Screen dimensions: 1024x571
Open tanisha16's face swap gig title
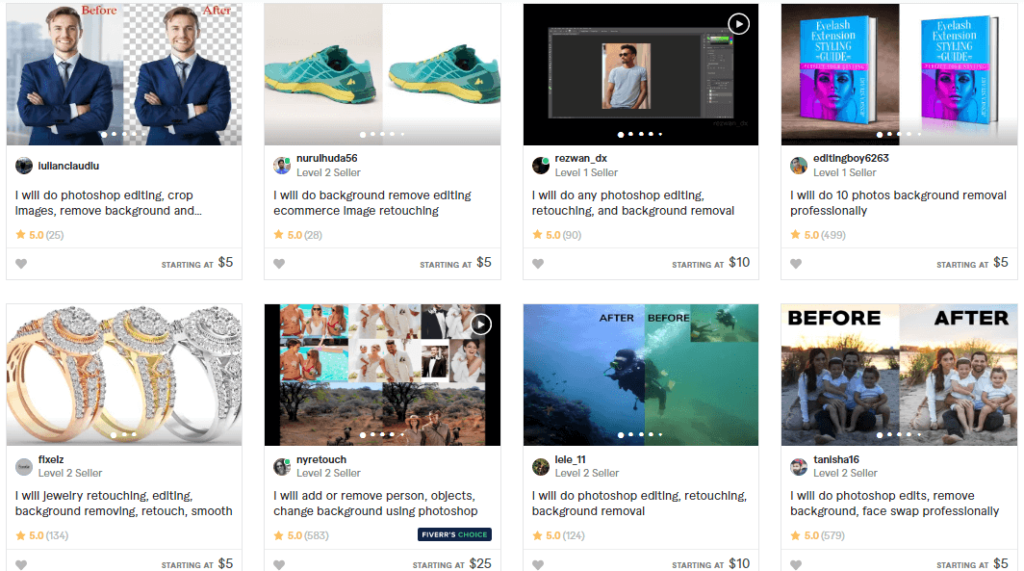click(894, 503)
